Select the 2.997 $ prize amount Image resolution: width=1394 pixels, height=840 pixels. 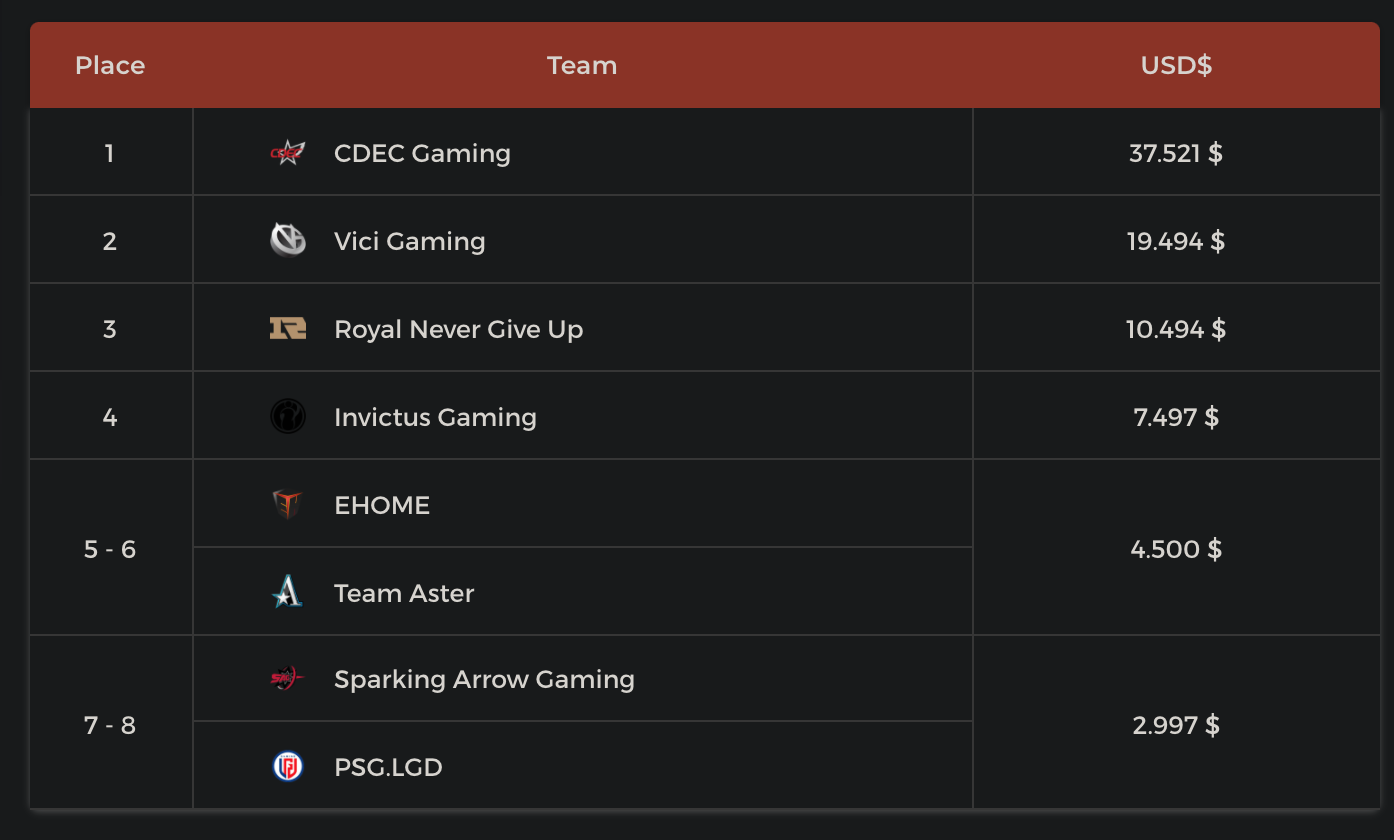[1176, 725]
